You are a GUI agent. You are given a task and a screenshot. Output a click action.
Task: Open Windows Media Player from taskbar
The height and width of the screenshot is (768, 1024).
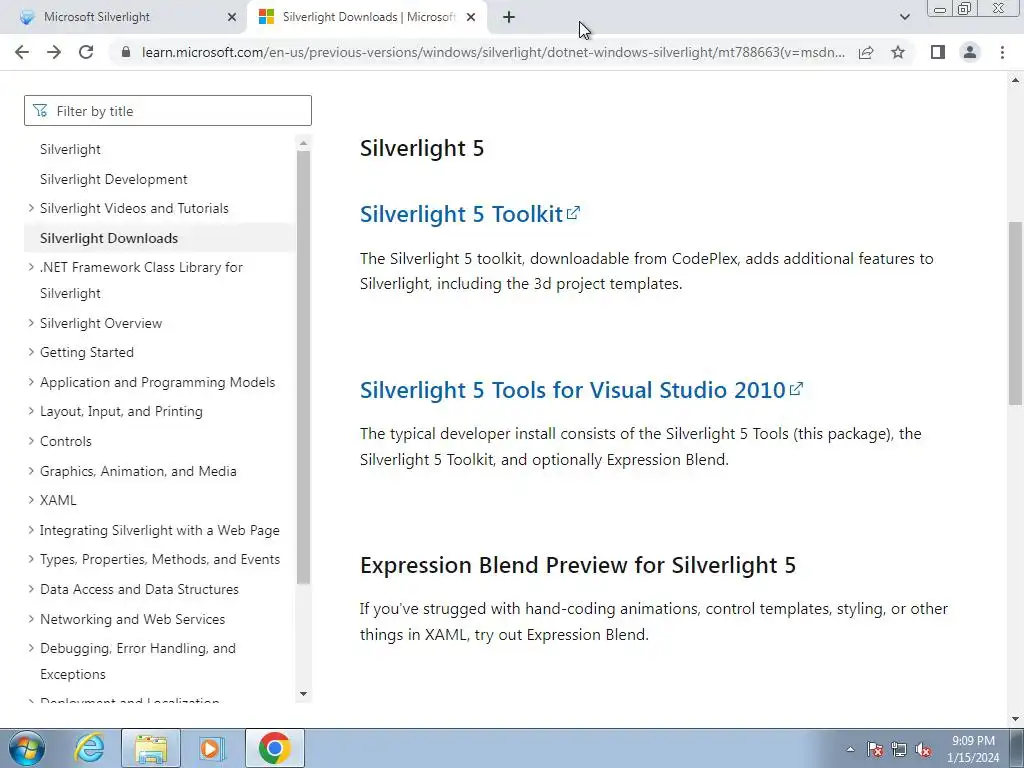point(212,748)
